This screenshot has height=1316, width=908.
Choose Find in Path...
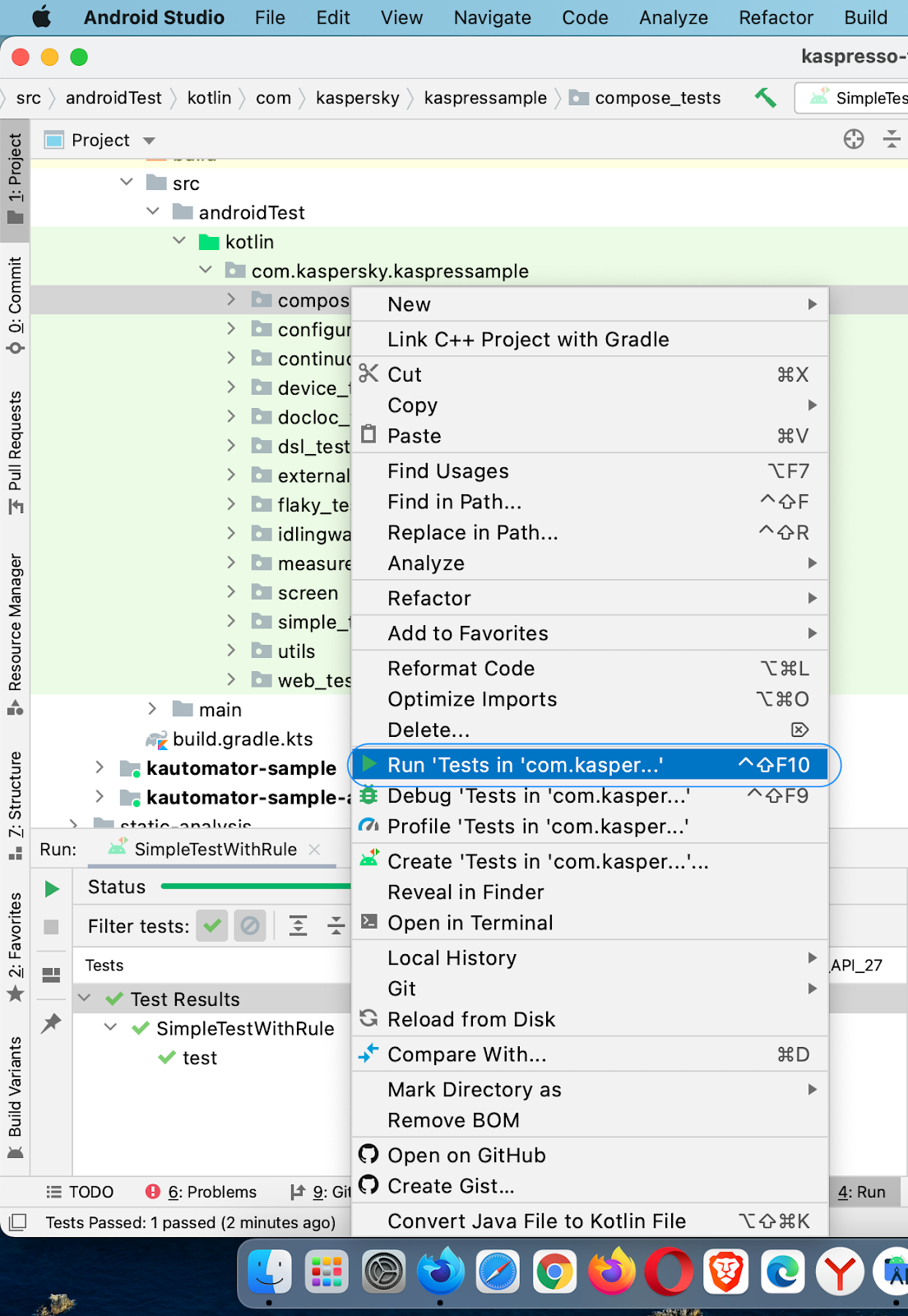(x=590, y=502)
